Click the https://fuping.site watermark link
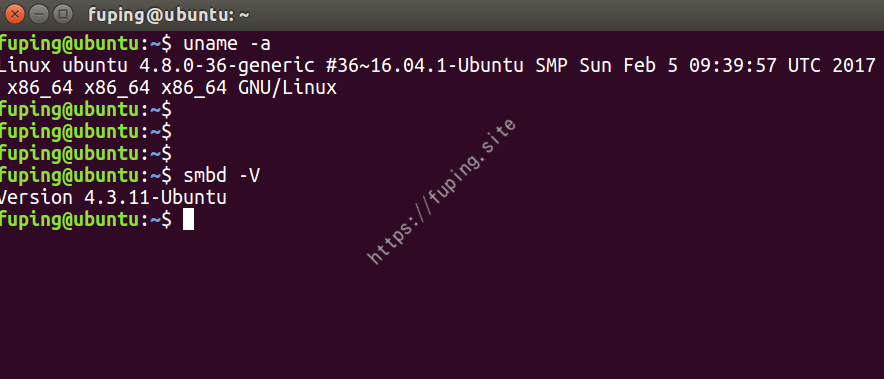This screenshot has height=379, width=884. pyautogui.click(x=441, y=191)
